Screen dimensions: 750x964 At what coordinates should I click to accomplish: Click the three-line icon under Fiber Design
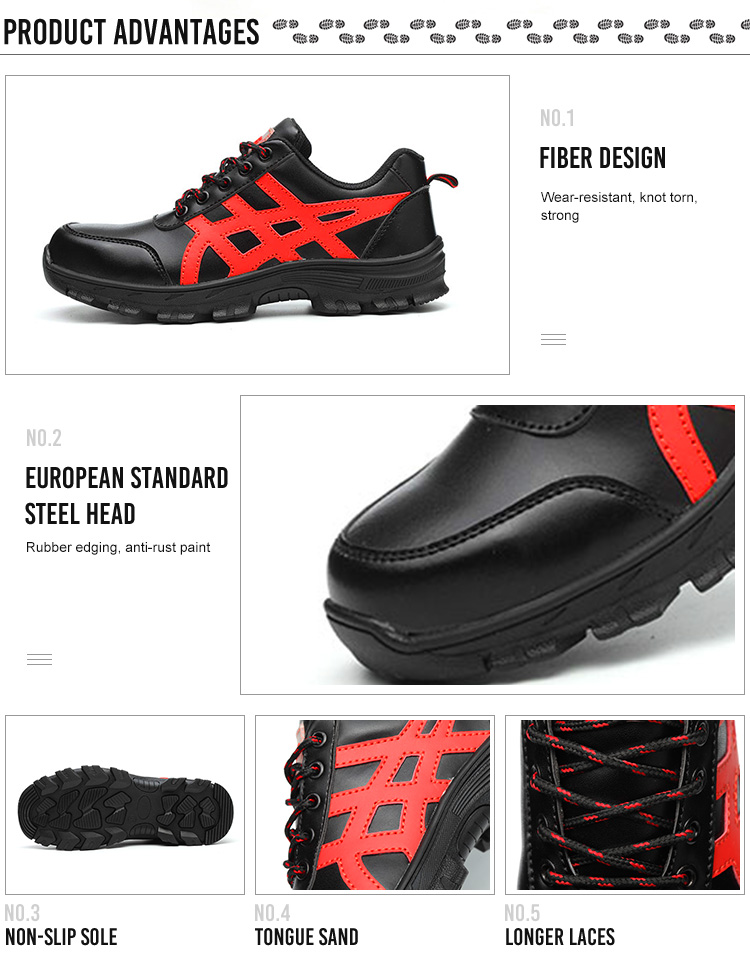pyautogui.click(x=553, y=339)
